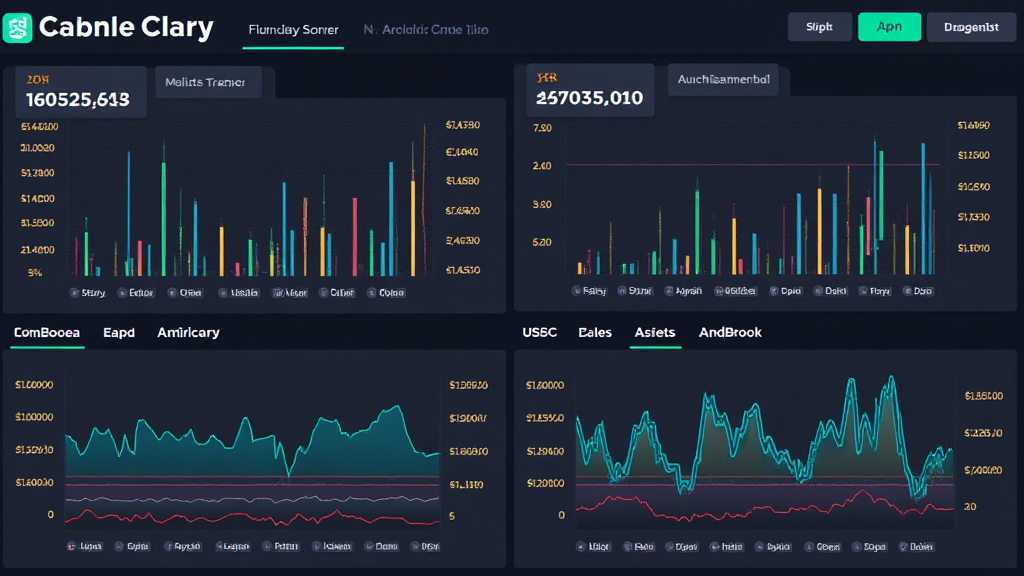The image size is (1024, 576).
Task: Open the Flumday Sorner tab
Action: pyautogui.click(x=293, y=30)
